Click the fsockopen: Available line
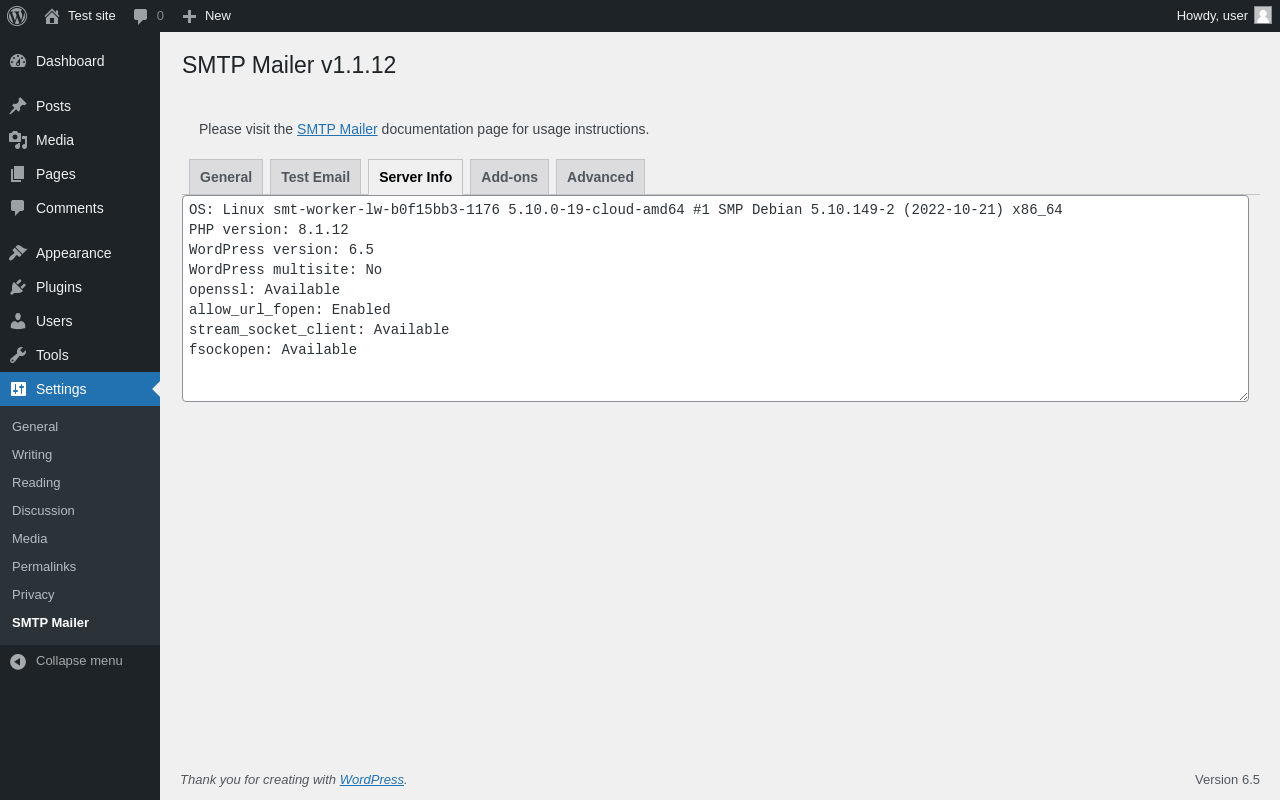Screen dimensions: 1280x800 coord(273,350)
